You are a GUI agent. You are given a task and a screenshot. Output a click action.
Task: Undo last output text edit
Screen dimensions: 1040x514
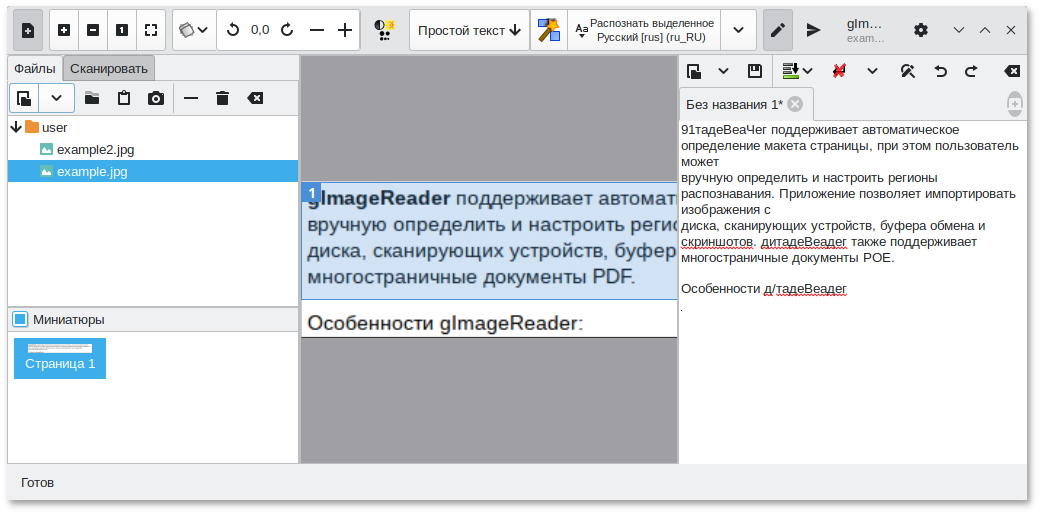941,71
